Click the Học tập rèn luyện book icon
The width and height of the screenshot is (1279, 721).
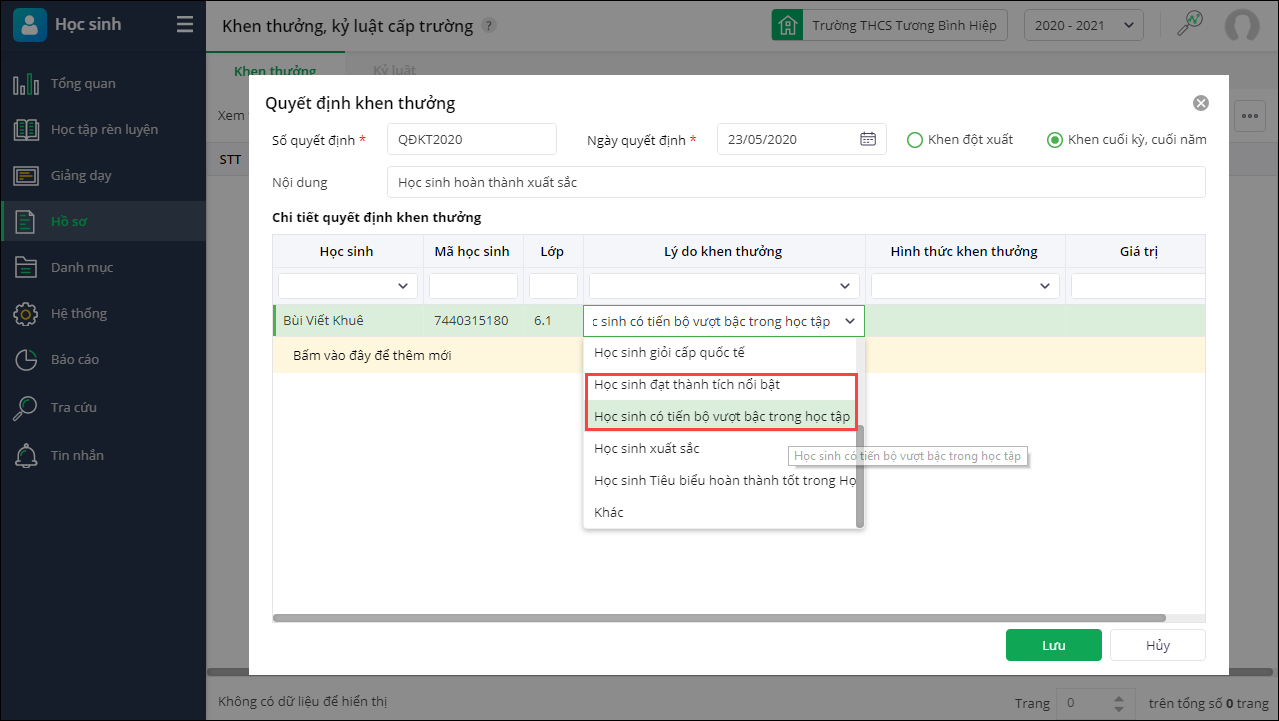[26, 130]
